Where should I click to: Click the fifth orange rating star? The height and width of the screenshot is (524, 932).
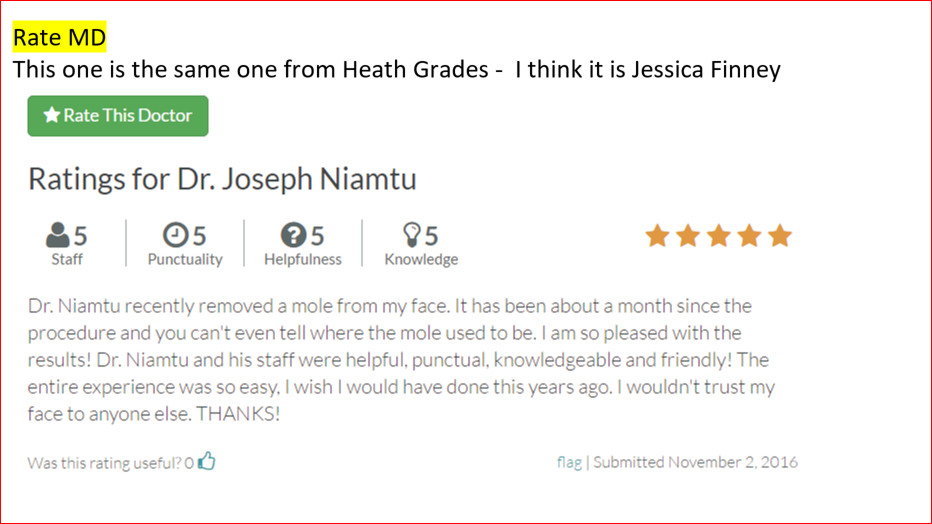point(780,236)
